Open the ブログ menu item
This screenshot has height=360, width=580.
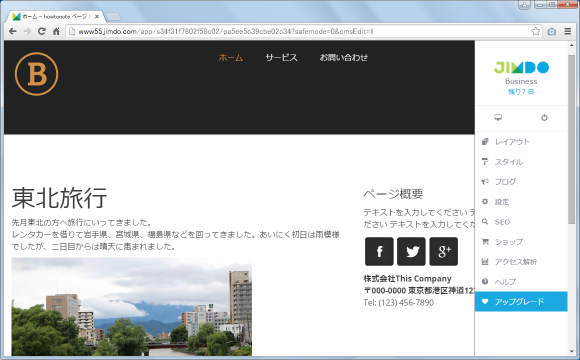(x=521, y=182)
